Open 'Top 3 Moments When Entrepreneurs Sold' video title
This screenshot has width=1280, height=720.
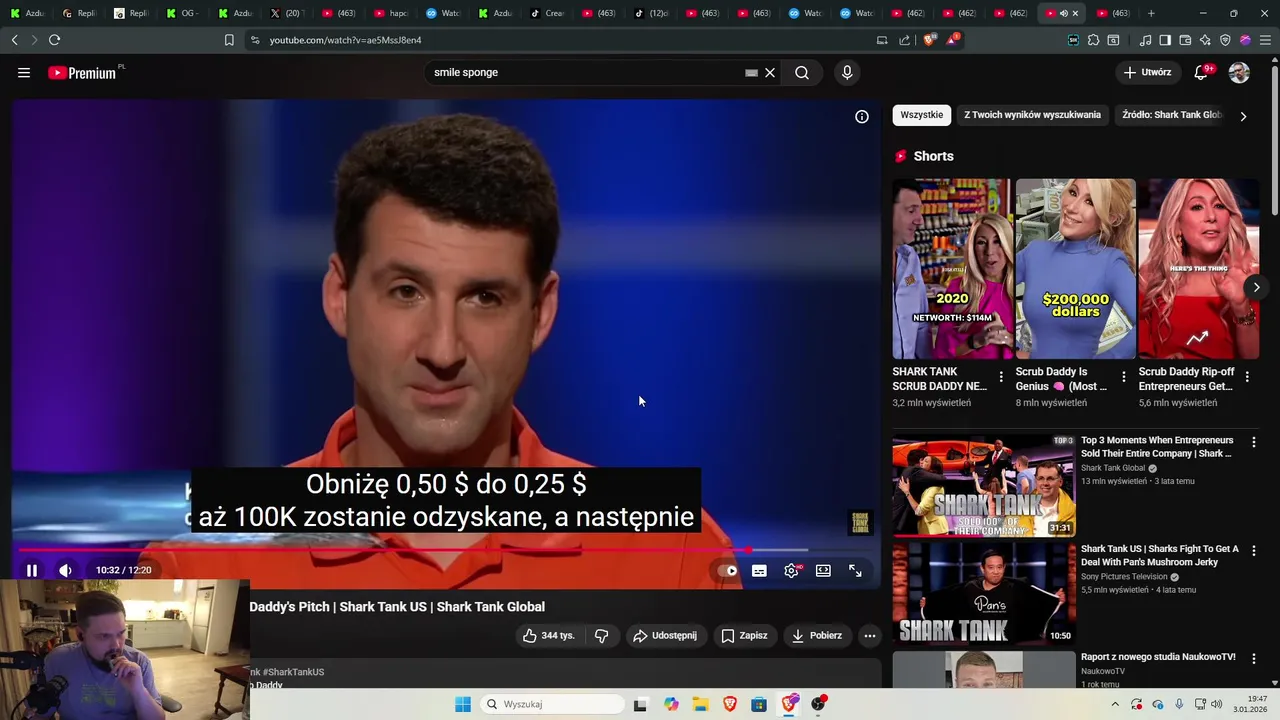coord(1157,447)
